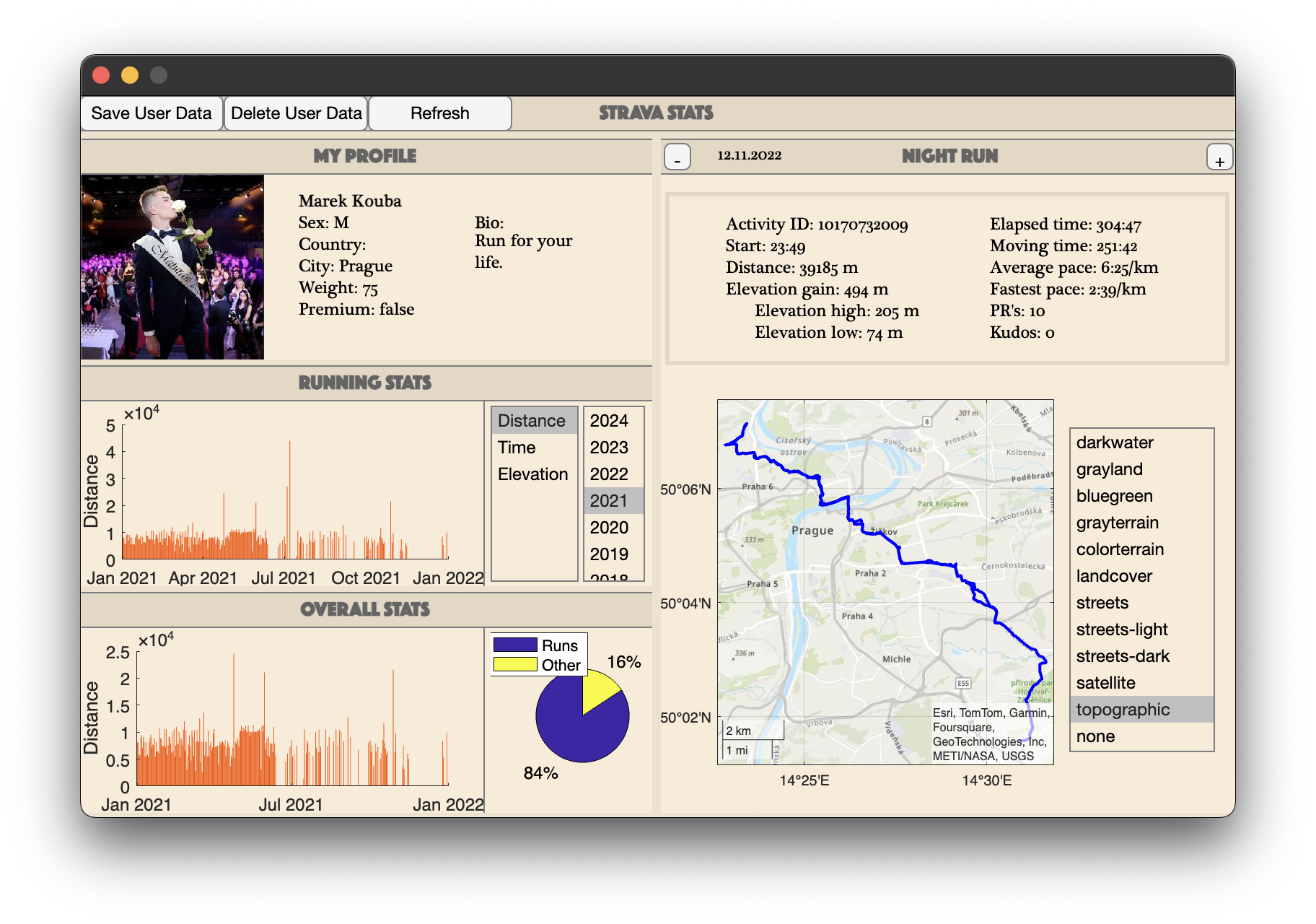Click the Save User Data button
Viewport: 1316px width, 924px height.
(x=152, y=113)
